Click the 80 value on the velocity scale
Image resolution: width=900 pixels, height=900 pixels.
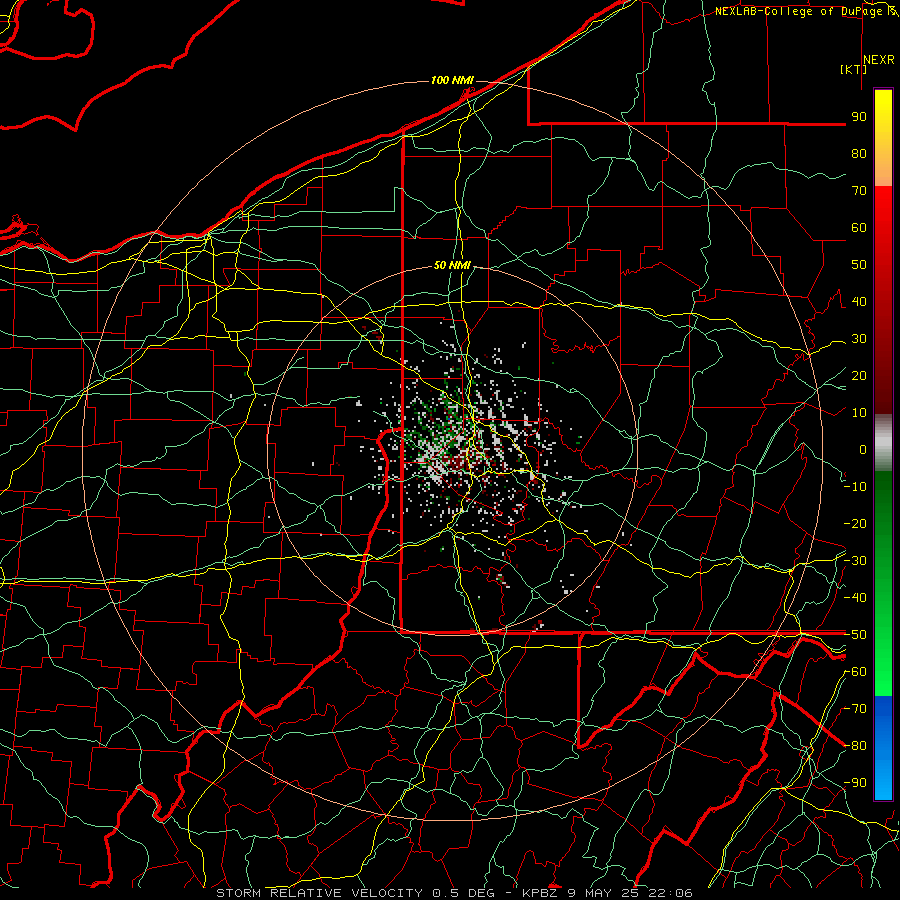click(859, 154)
